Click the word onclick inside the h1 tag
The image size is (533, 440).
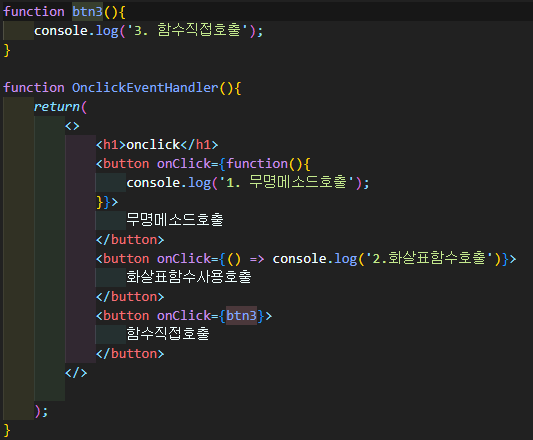coord(153,145)
